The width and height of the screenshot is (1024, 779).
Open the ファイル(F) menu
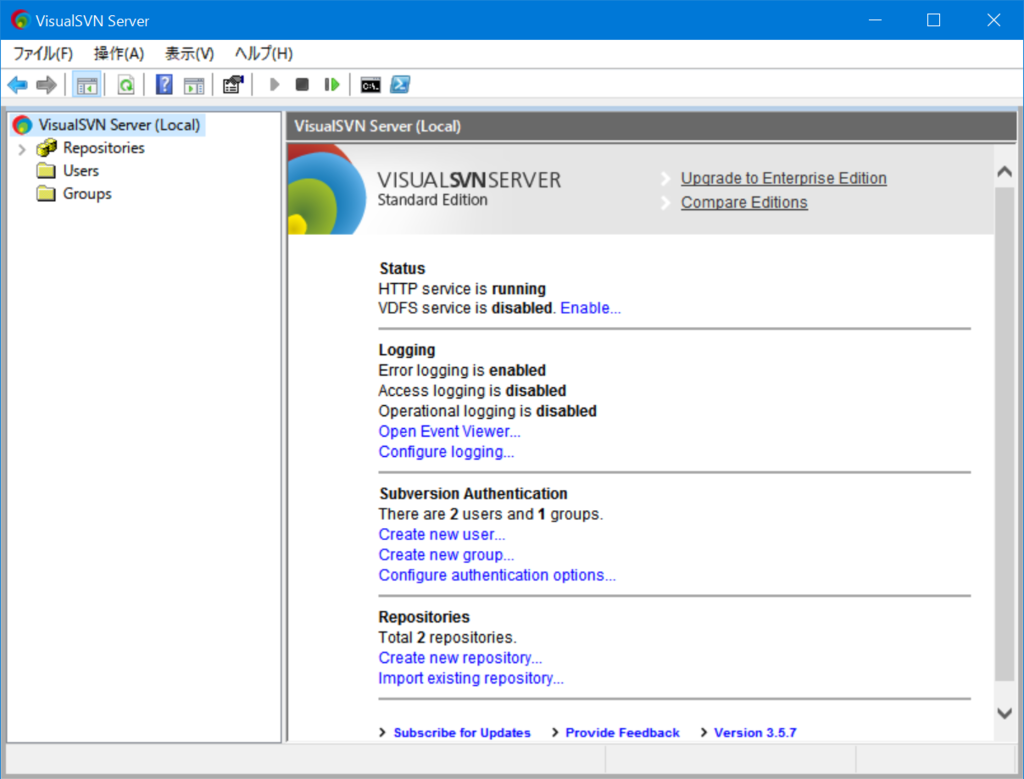pos(43,54)
